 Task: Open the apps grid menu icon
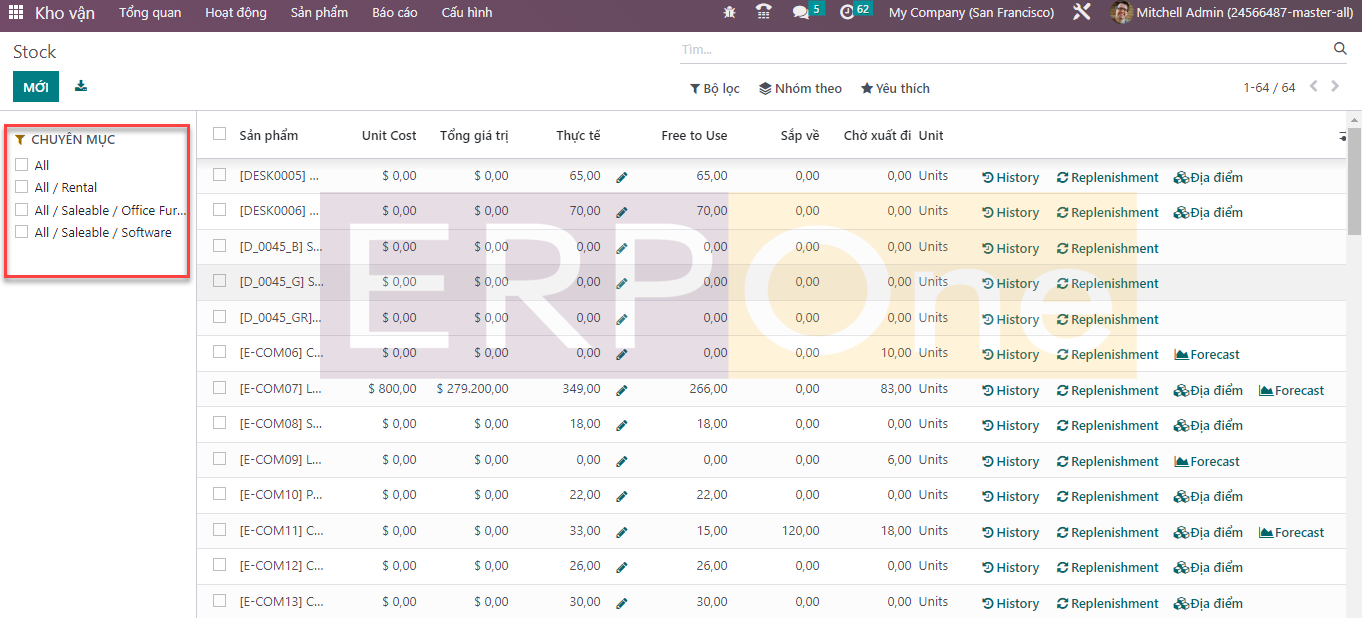(x=16, y=13)
